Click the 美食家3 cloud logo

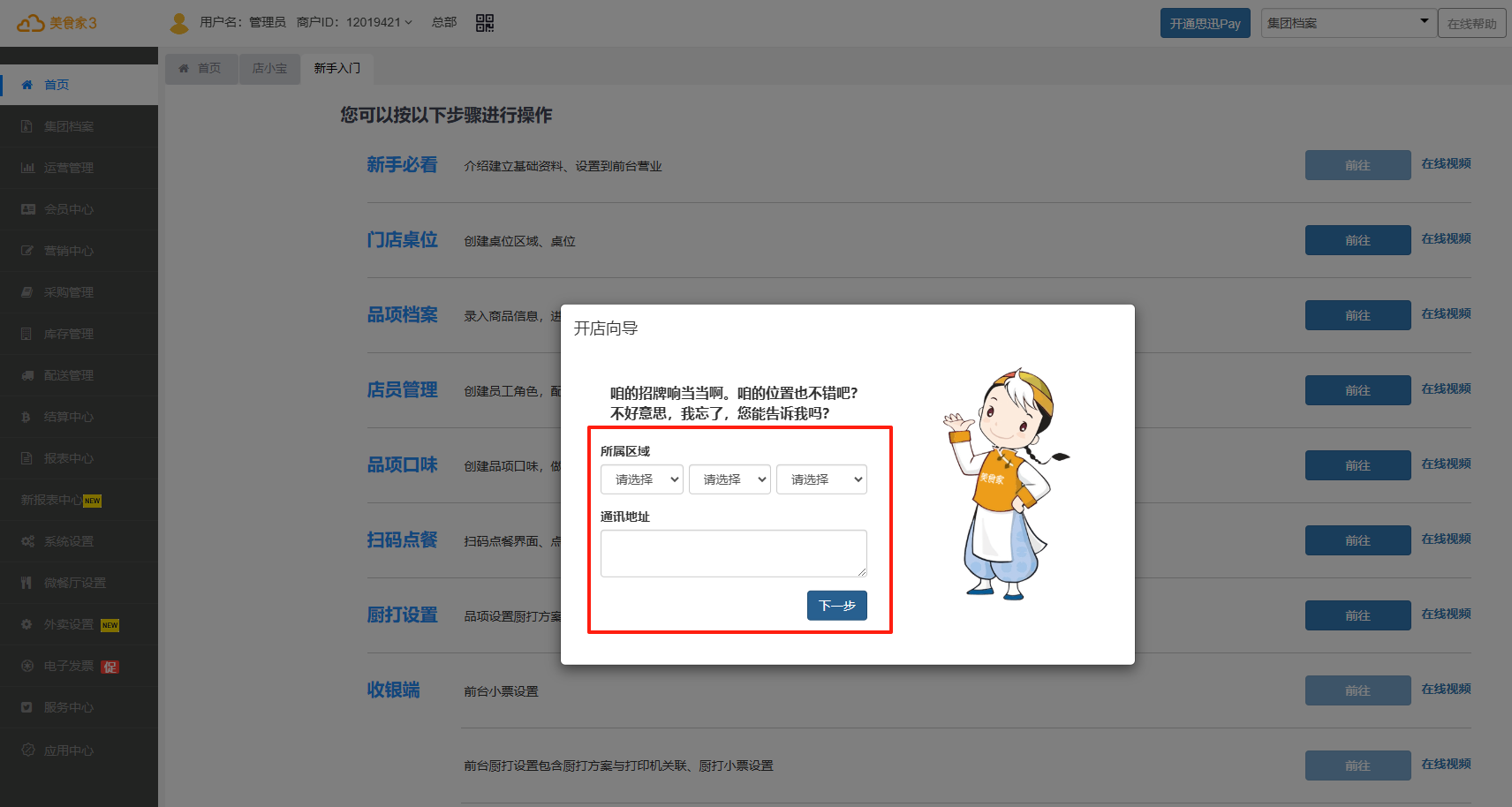57,23
